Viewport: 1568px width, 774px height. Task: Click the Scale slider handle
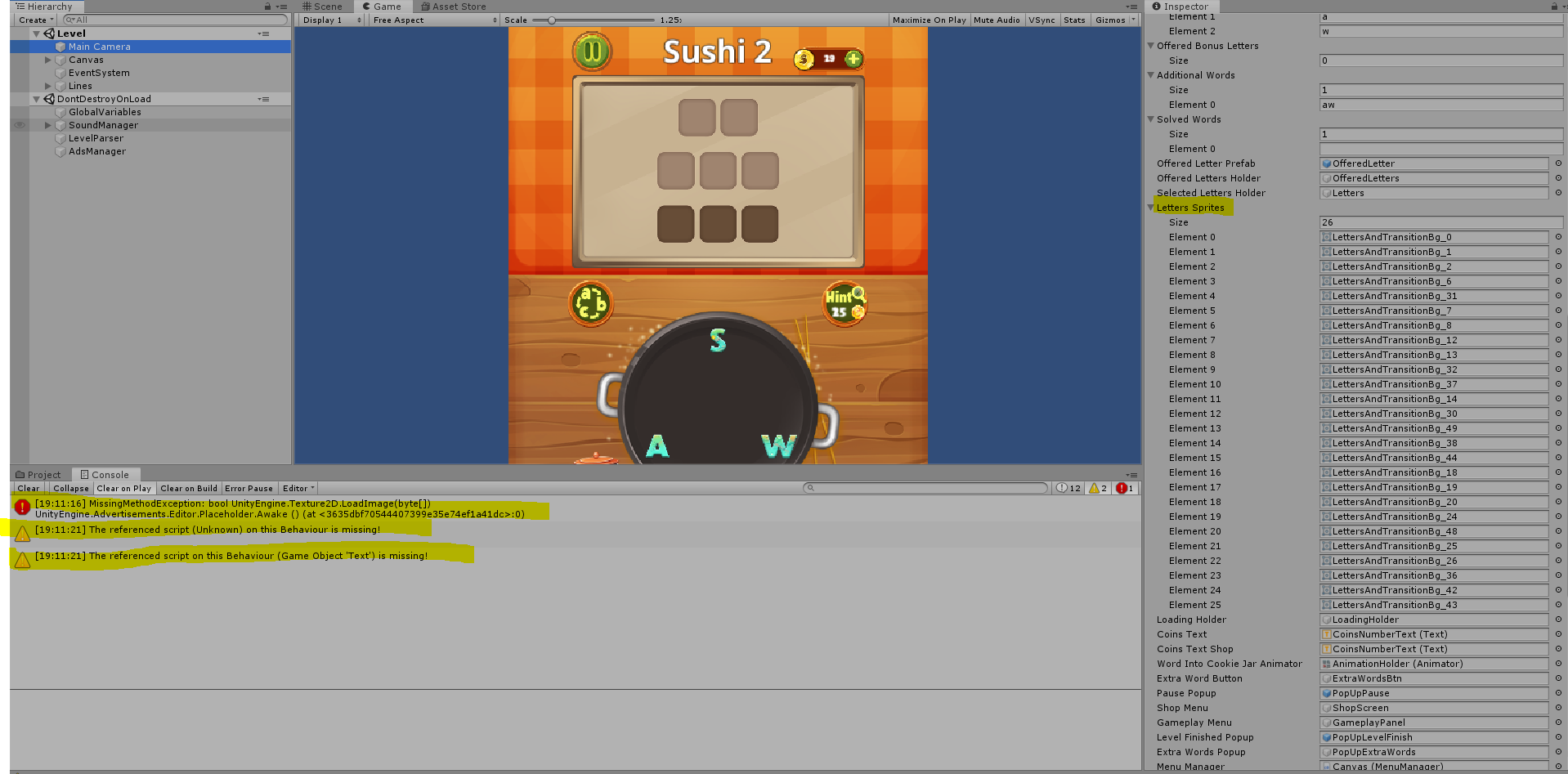tap(552, 20)
